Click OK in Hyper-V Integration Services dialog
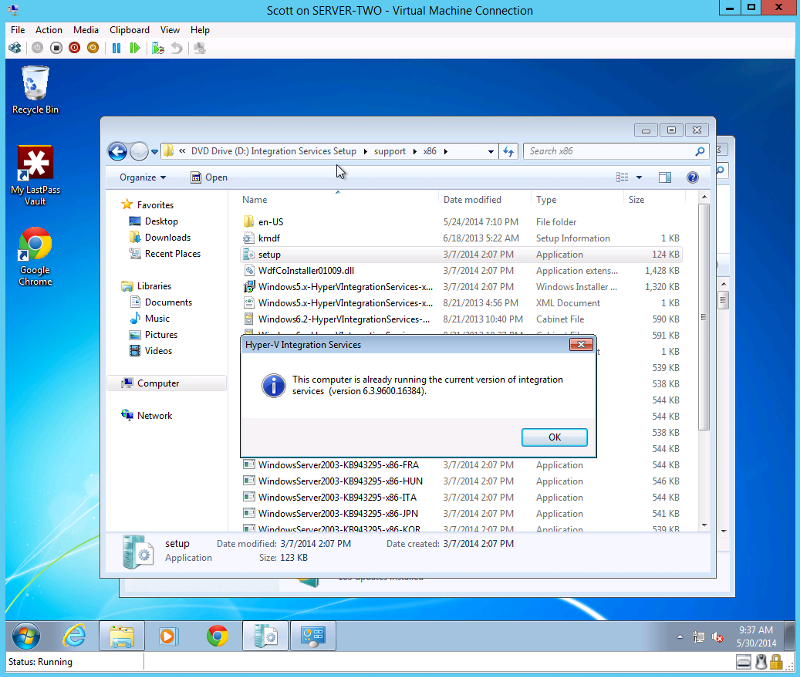The height and width of the screenshot is (677, 800). [554, 437]
